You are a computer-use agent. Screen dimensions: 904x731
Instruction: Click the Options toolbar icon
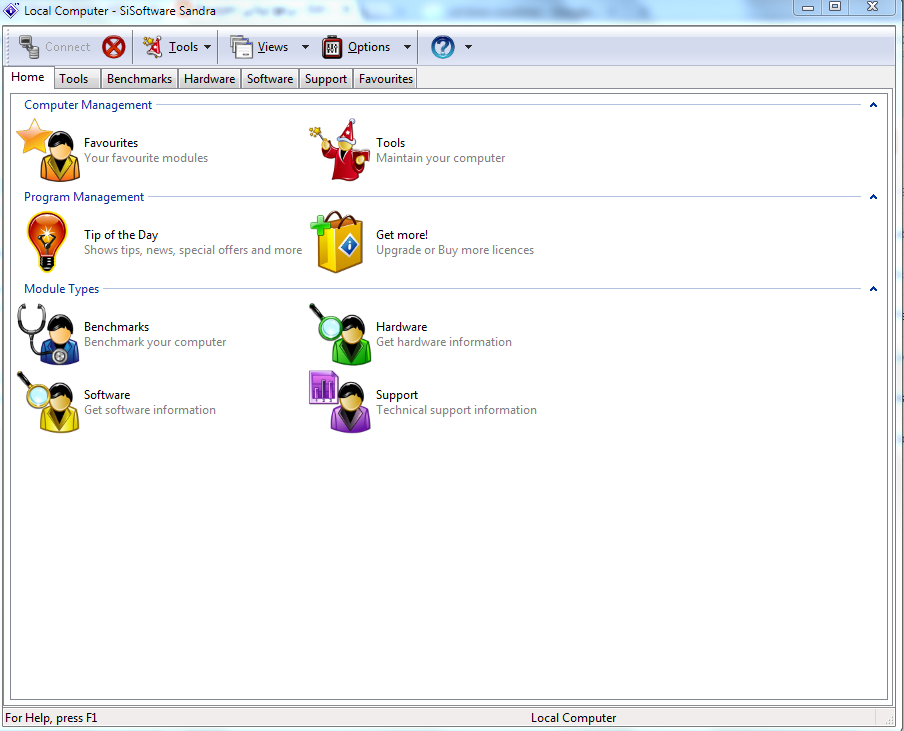(x=332, y=47)
